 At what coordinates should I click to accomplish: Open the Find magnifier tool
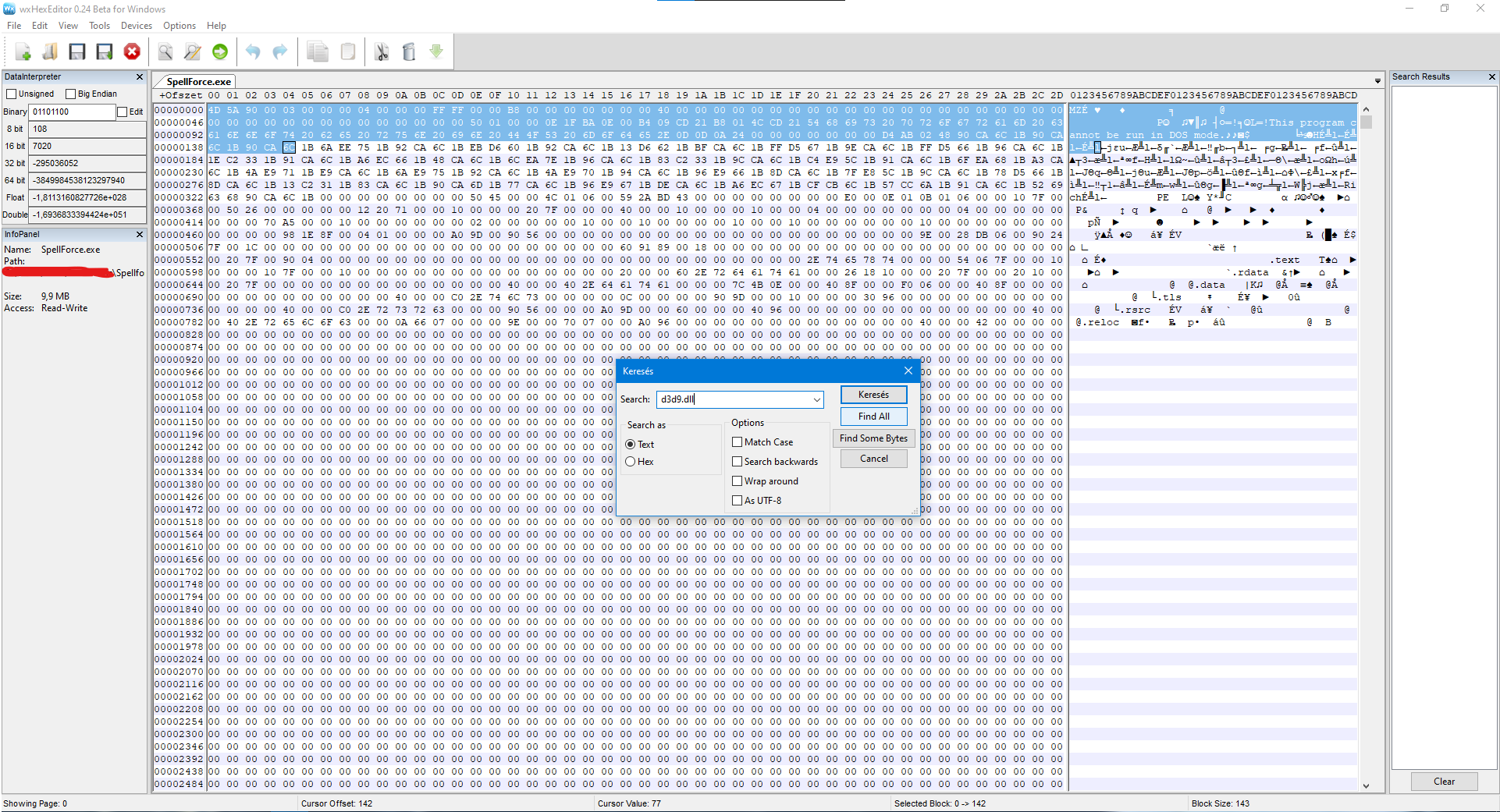coord(165,51)
